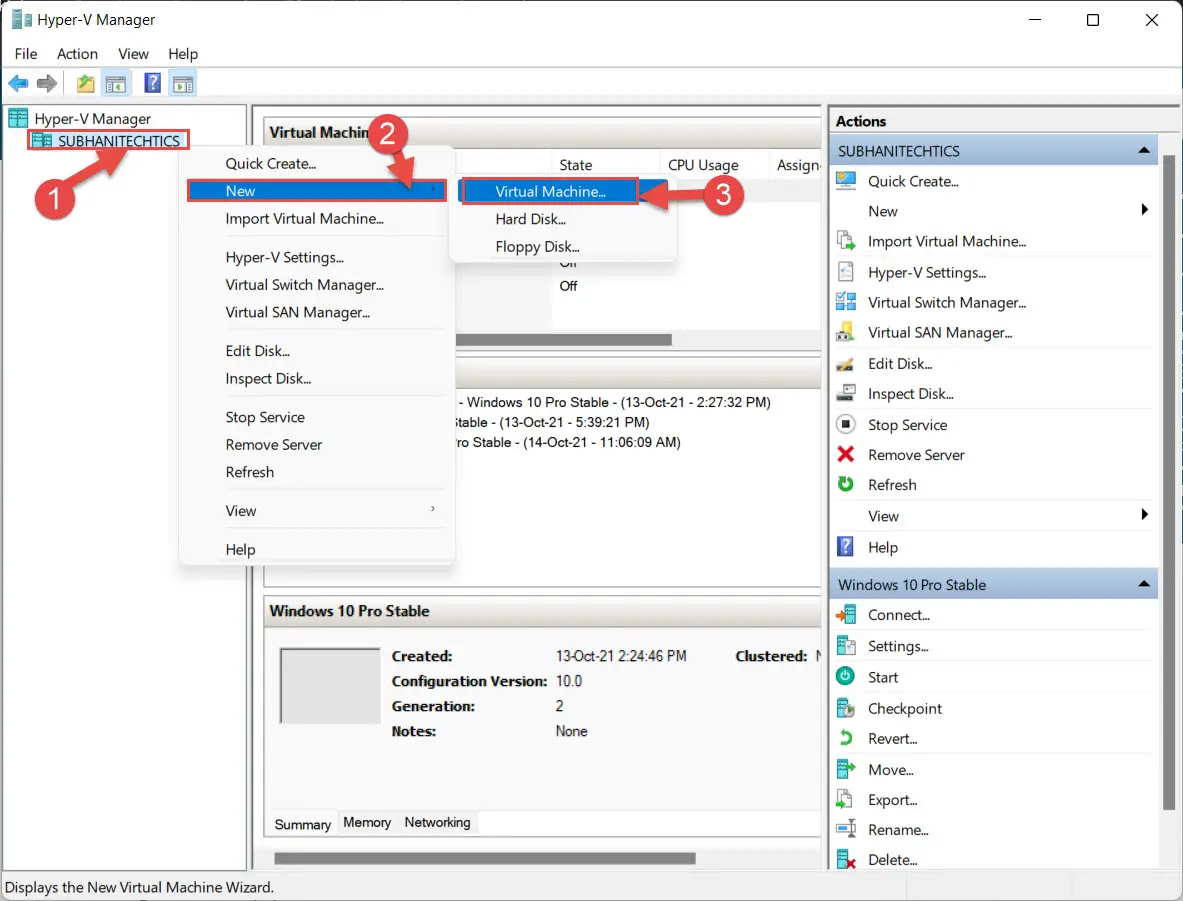1183x901 pixels.
Task: Click the Back arrow toolbar icon
Action: 18,83
